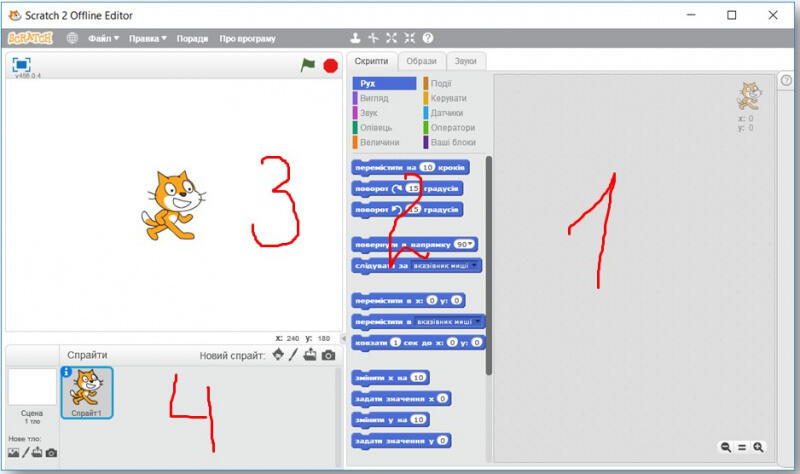
Task: Switch to the Скрипти tab
Action: click(371, 61)
